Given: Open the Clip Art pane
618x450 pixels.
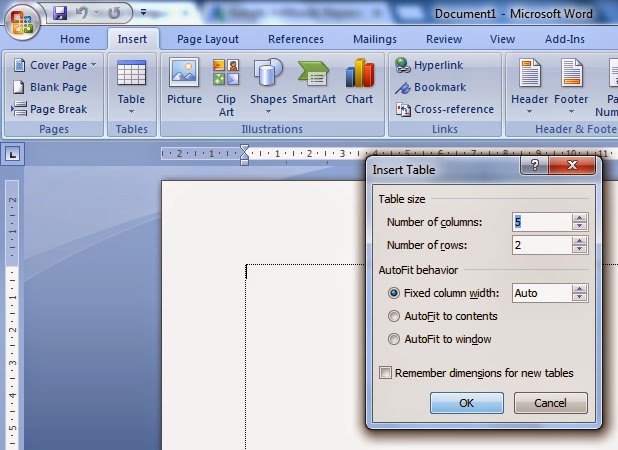Looking at the screenshot, I should click(x=226, y=87).
